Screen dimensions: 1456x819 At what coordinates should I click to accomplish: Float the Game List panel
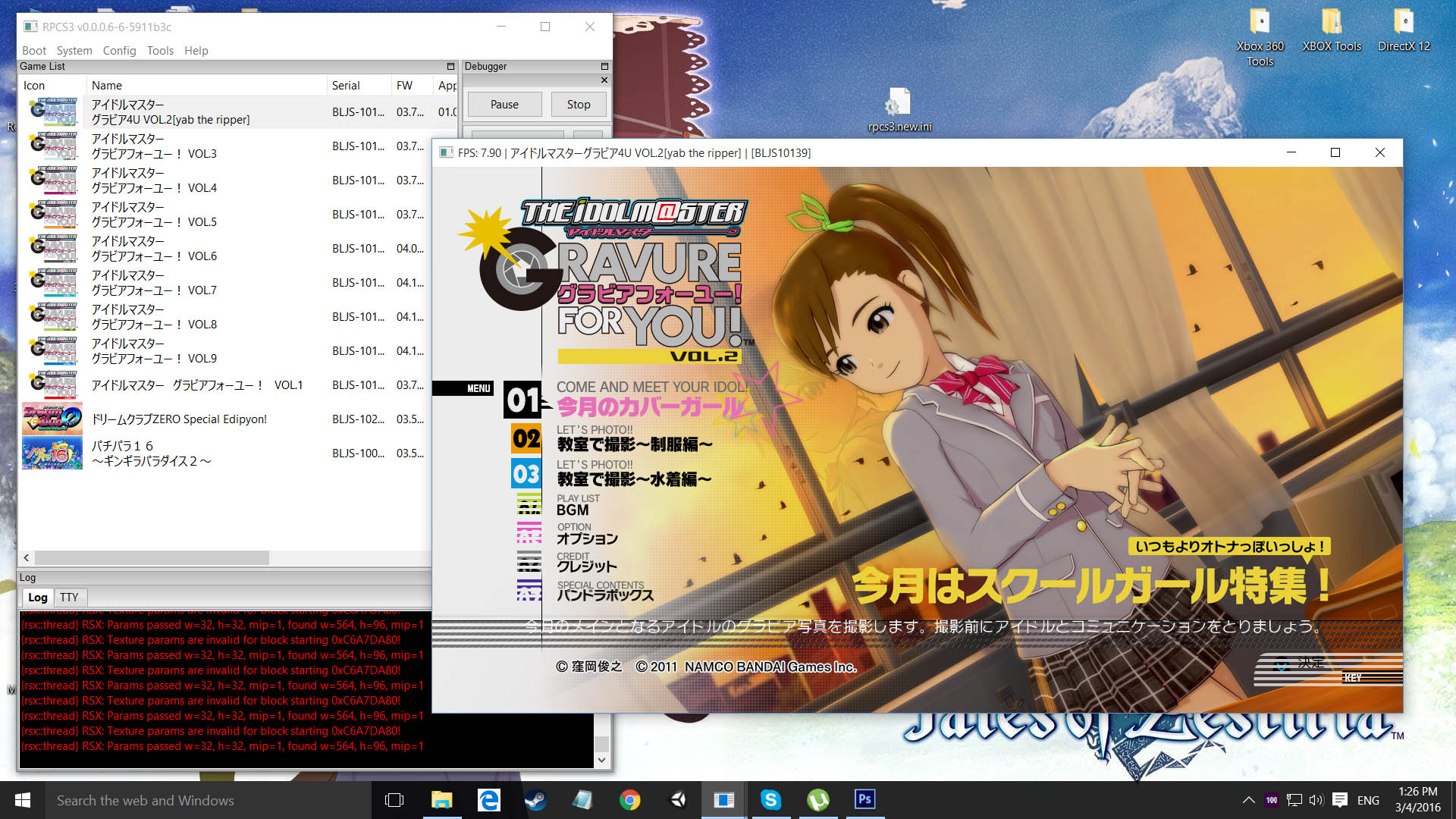[450, 67]
